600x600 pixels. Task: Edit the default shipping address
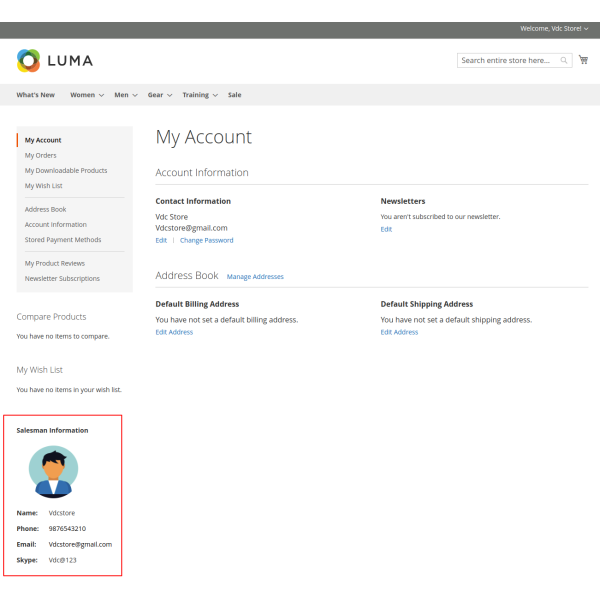tap(399, 332)
